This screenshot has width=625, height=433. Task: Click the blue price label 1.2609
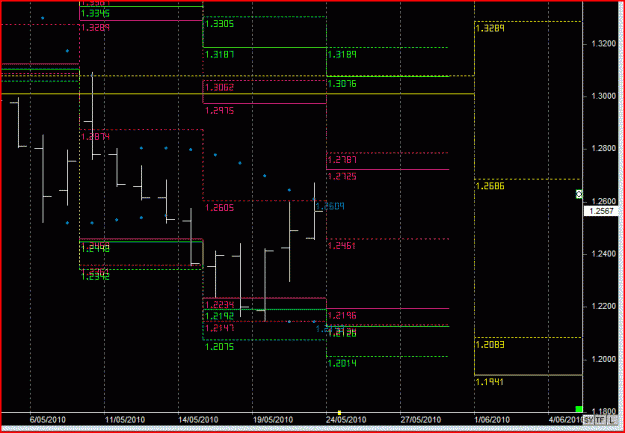pyautogui.click(x=330, y=206)
